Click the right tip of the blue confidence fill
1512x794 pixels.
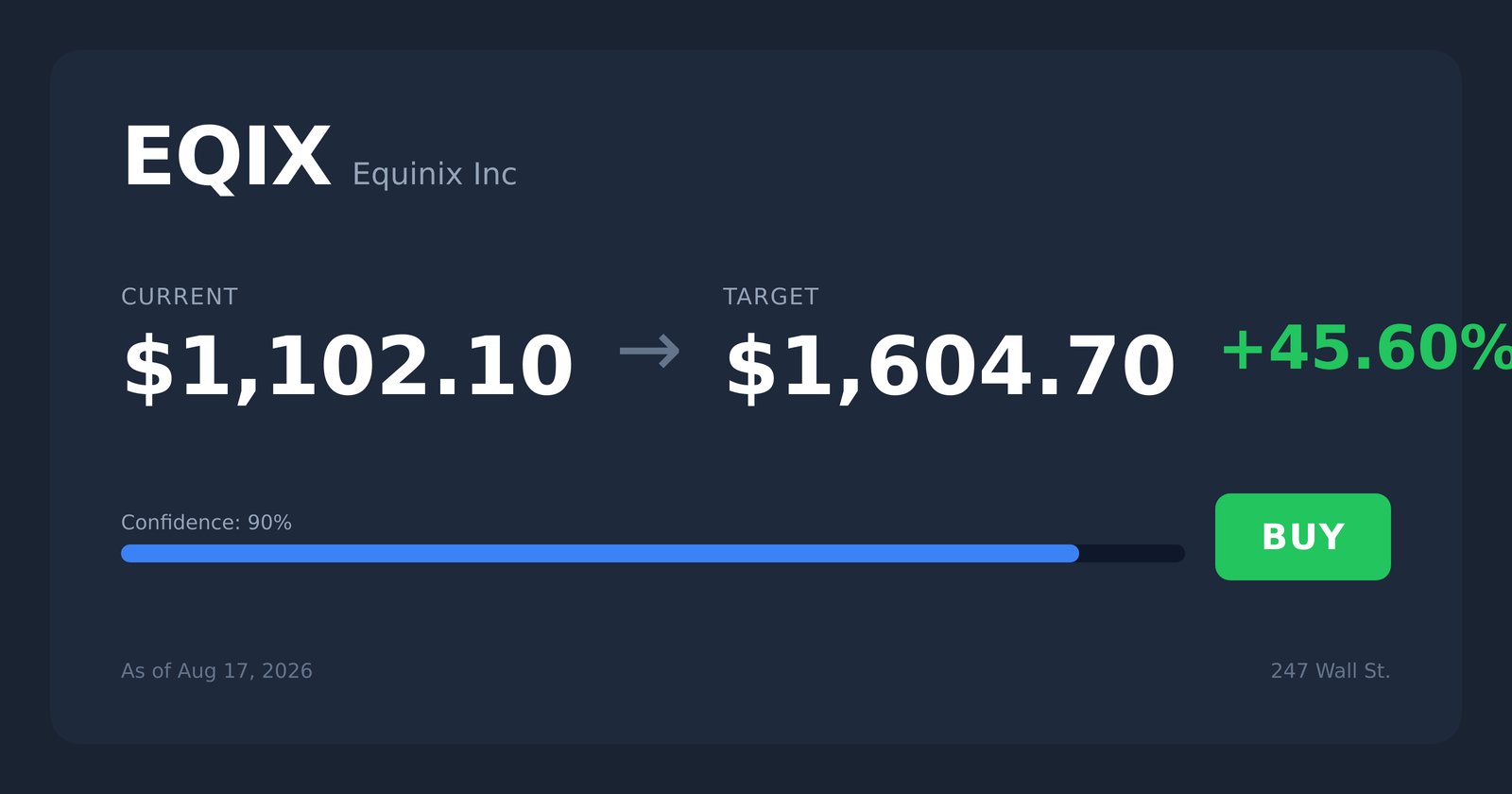coord(1074,553)
